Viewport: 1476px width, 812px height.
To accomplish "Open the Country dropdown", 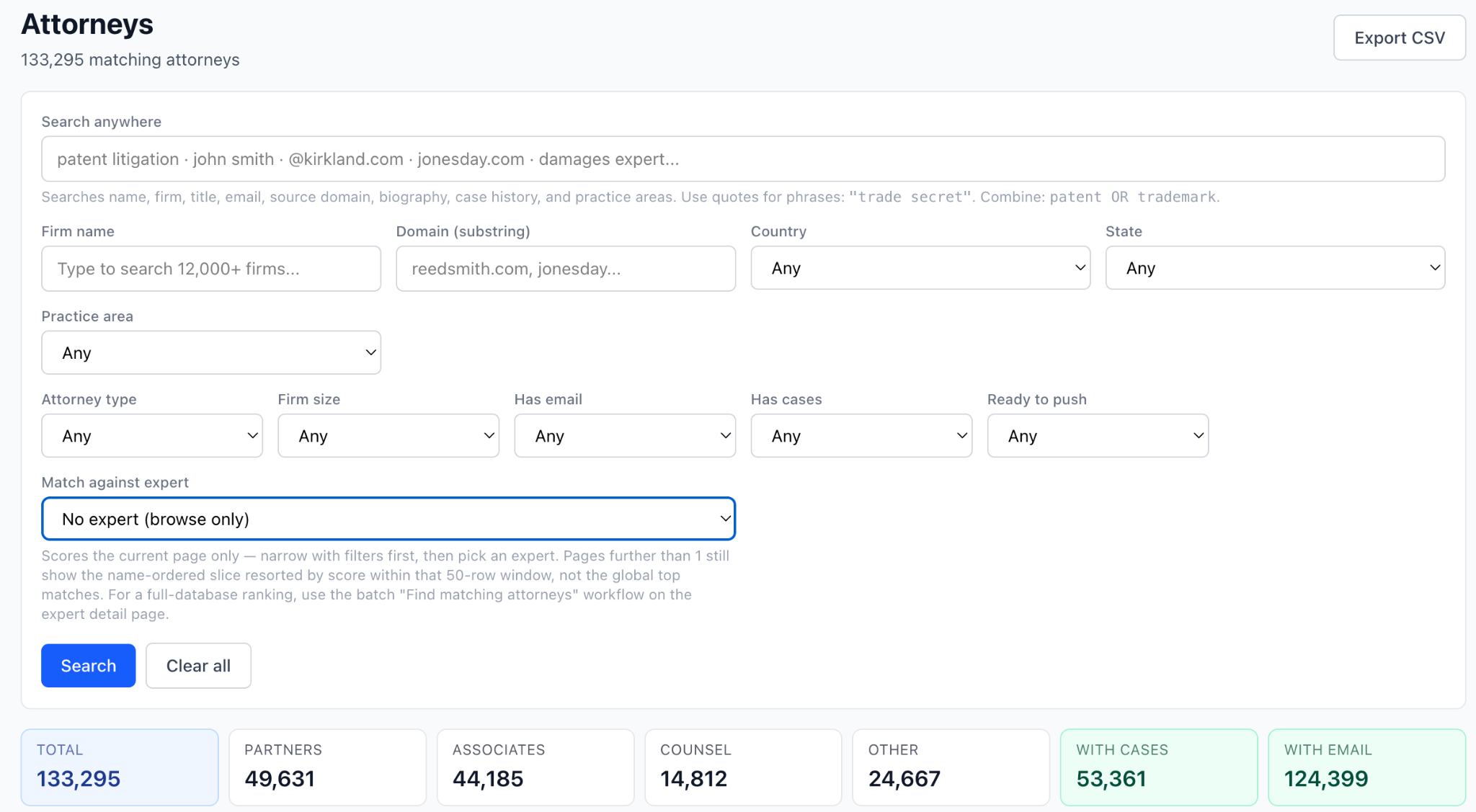I will pos(920,268).
